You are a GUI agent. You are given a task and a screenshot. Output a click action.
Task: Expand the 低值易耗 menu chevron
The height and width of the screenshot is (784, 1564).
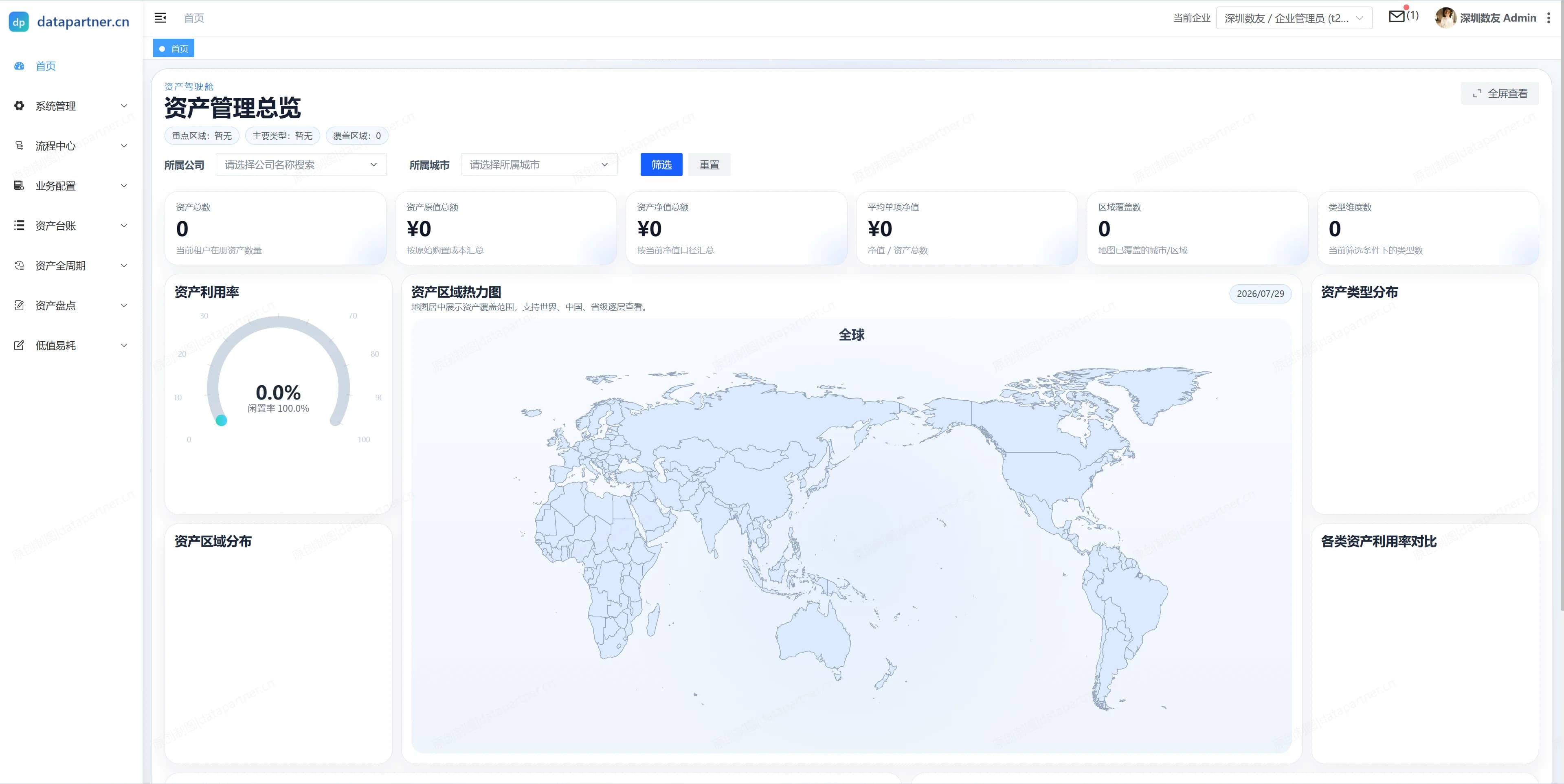[x=124, y=345]
